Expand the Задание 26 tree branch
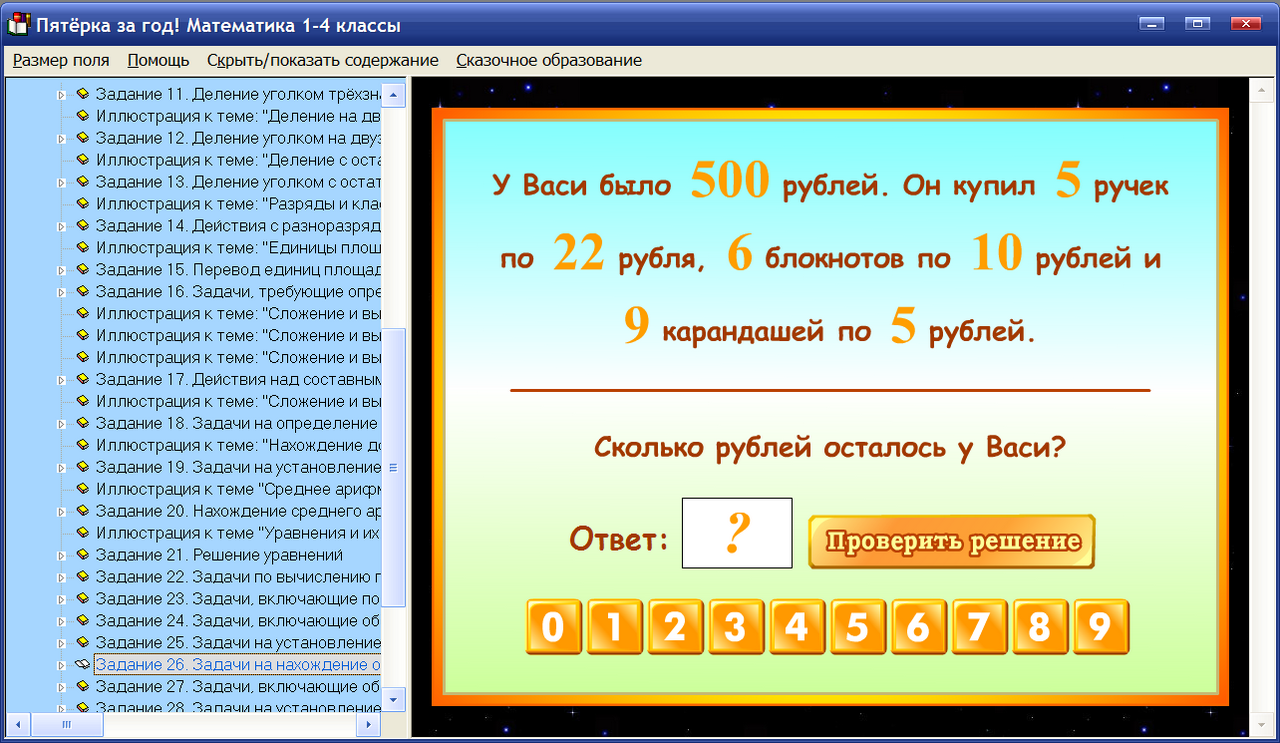The width and height of the screenshot is (1280, 743). [x=59, y=664]
